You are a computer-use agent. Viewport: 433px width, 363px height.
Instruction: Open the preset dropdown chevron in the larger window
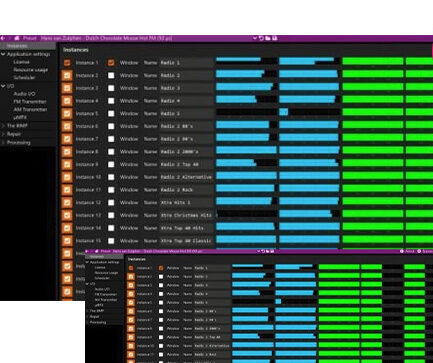(x=255, y=38)
